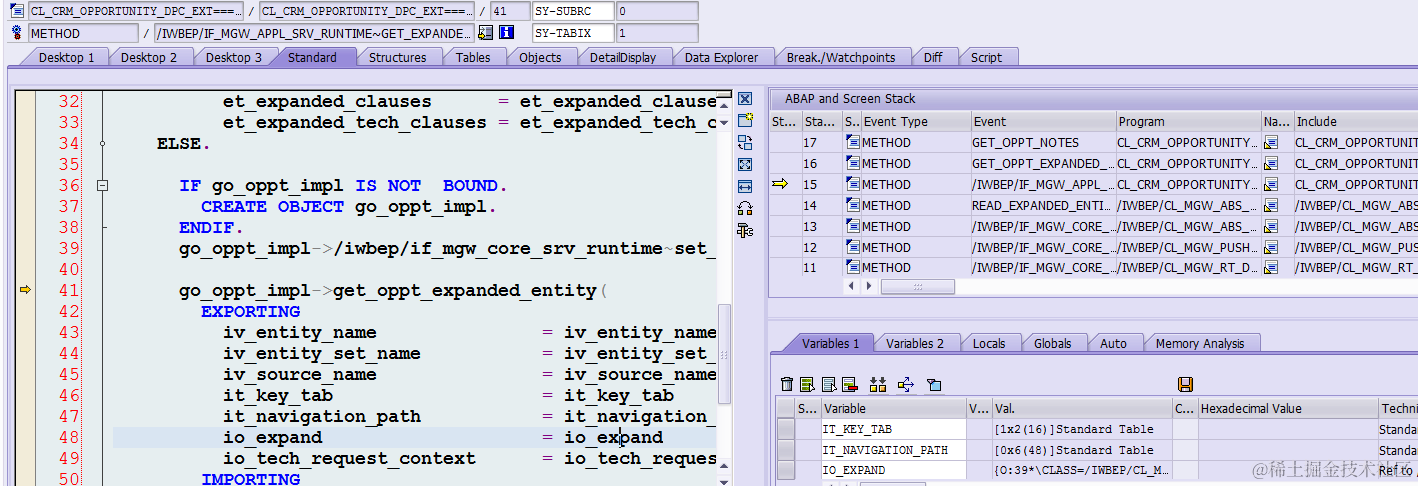Click the SY-TABIX variable name field
This screenshot has height=486, width=1418.
[x=572, y=33]
